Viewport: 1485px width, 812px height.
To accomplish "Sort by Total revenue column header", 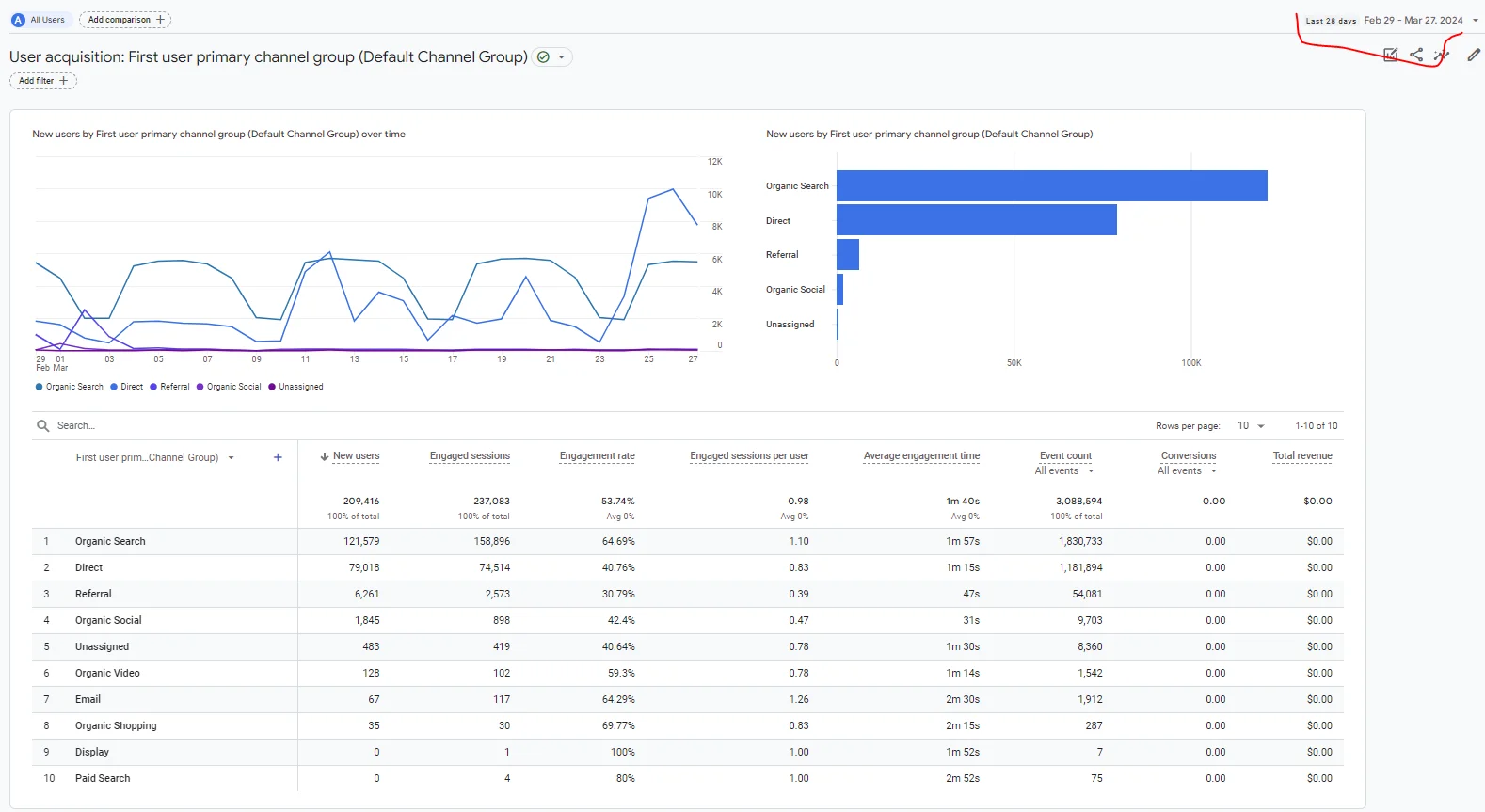I will point(1302,456).
